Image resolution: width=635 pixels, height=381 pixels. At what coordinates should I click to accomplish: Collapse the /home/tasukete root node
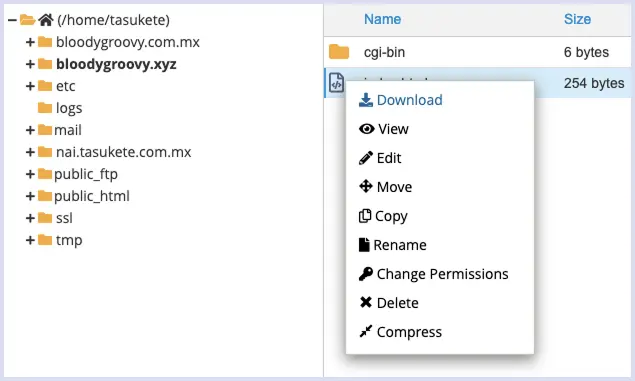click(13, 20)
